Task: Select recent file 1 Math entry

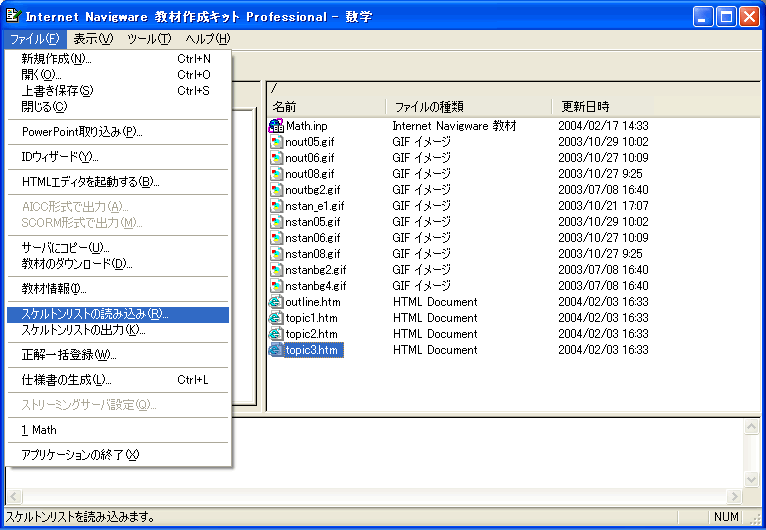Action: pyautogui.click(x=40, y=430)
